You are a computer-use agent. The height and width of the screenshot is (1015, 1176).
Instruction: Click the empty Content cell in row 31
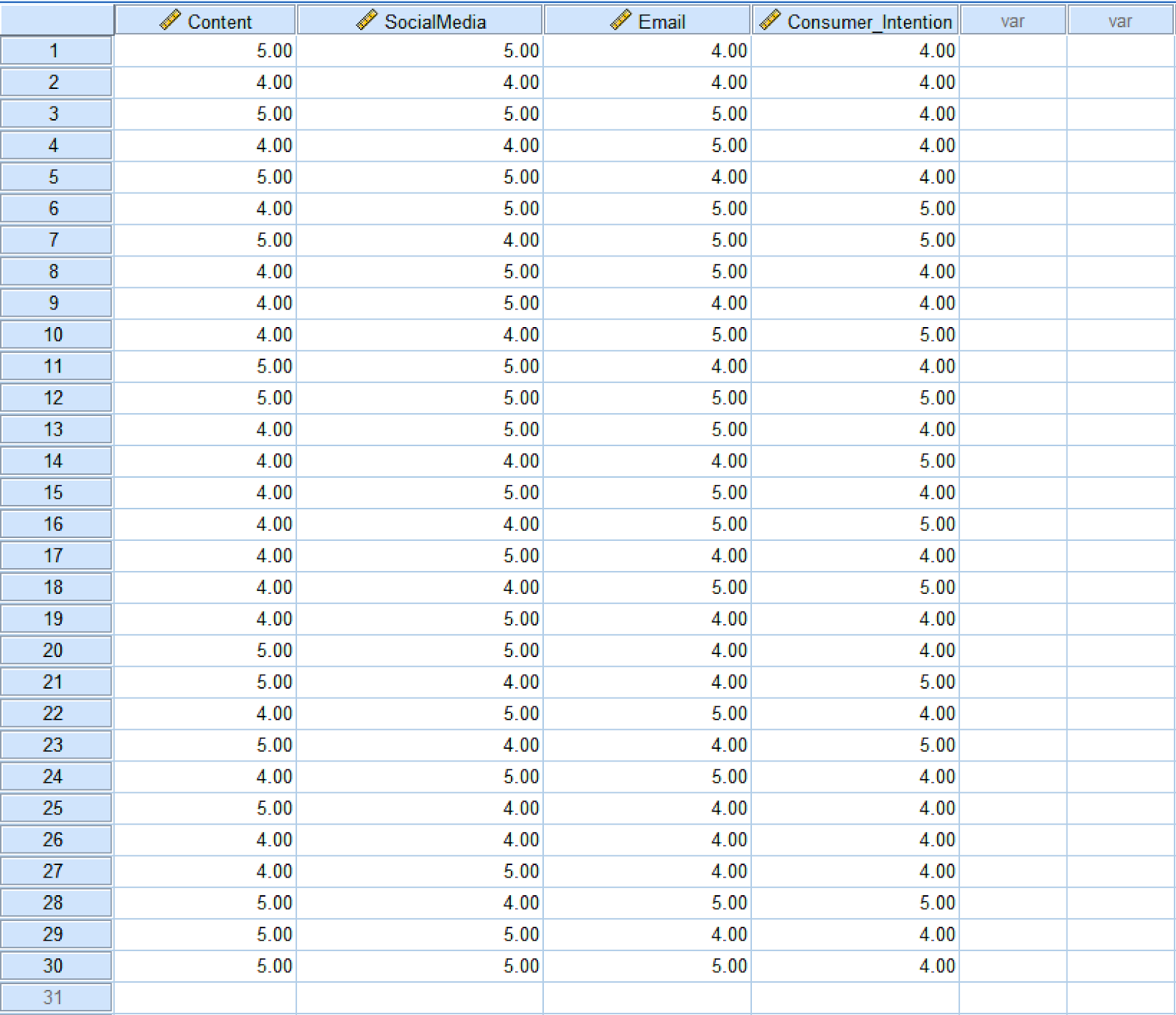[x=206, y=997]
